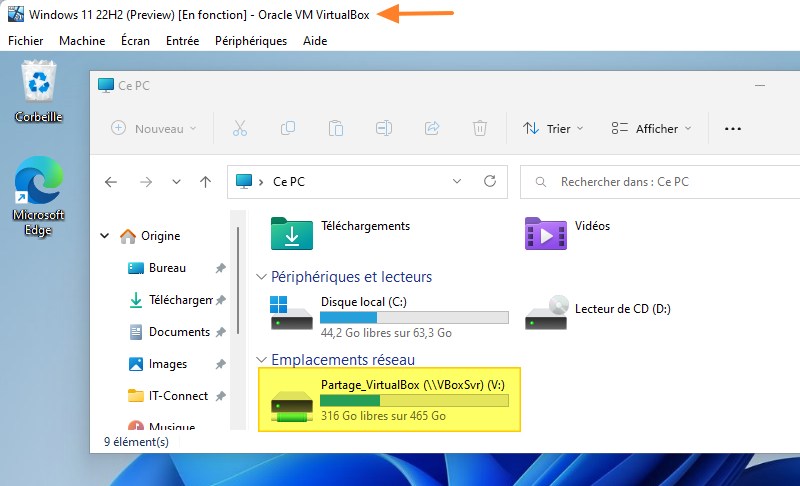
Task: Refresh the Ce PC view
Action: click(490, 181)
